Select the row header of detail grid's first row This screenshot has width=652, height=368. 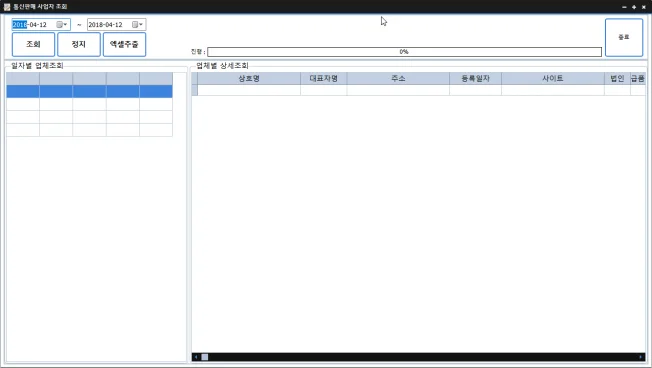195,90
